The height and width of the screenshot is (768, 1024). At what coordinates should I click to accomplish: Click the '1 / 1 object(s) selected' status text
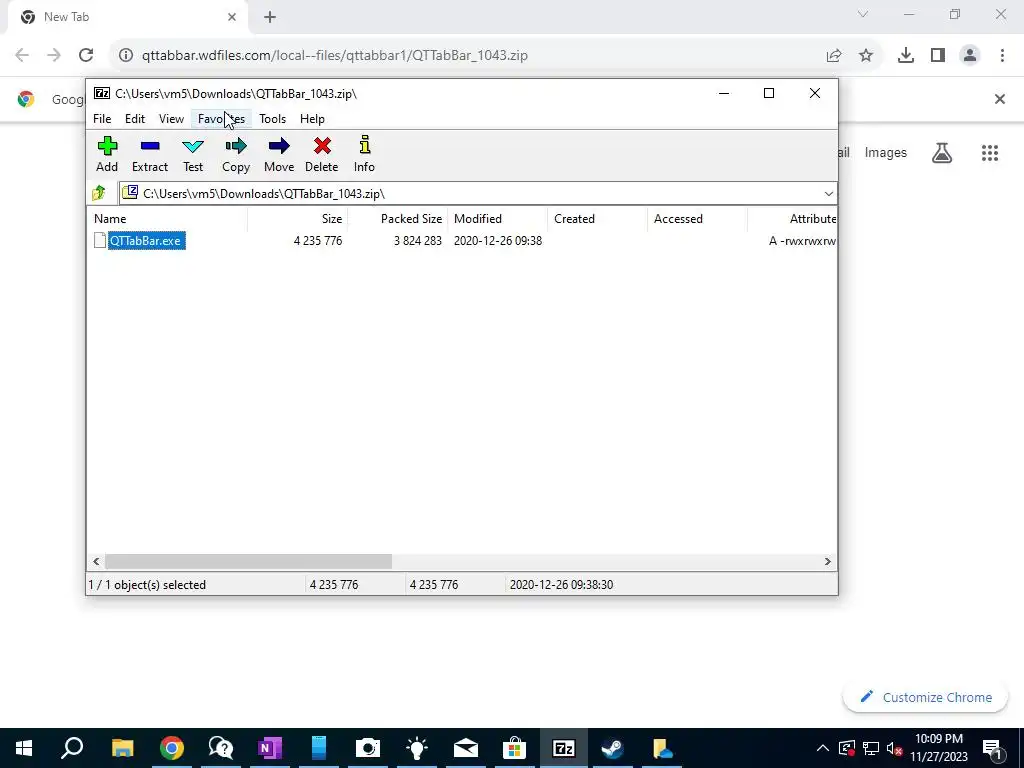148,584
